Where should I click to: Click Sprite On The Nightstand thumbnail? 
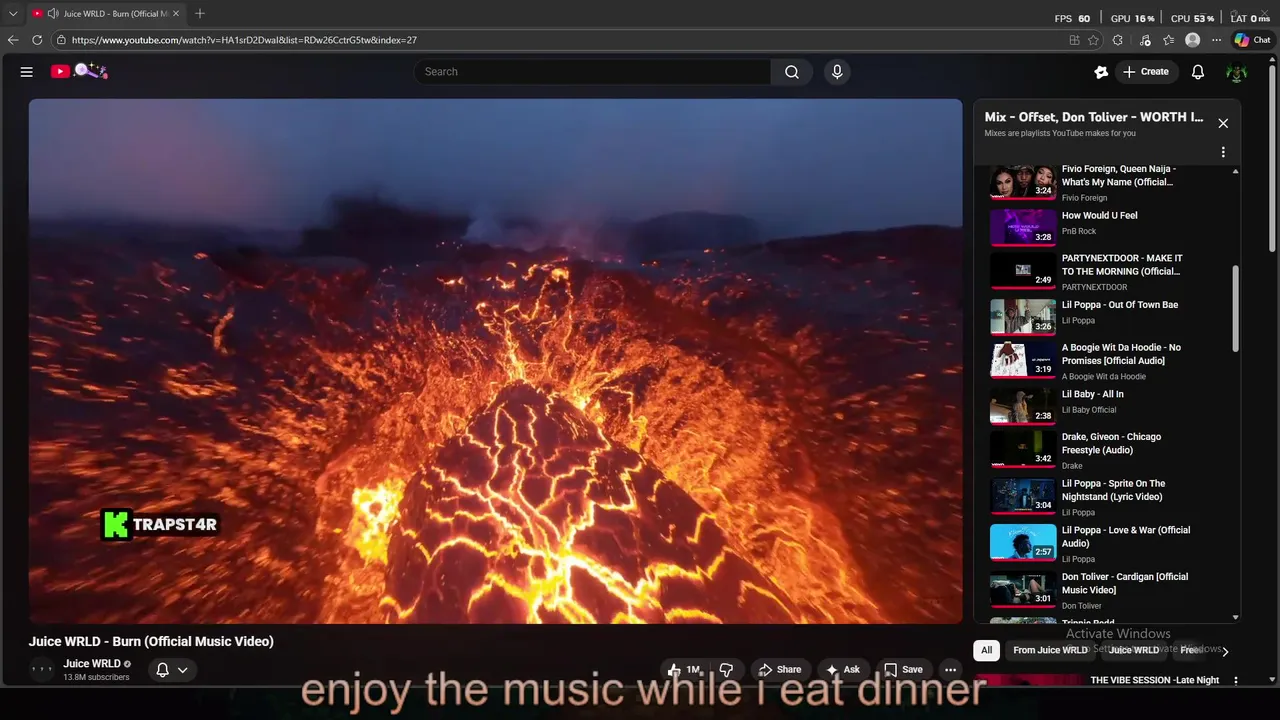coord(1023,496)
